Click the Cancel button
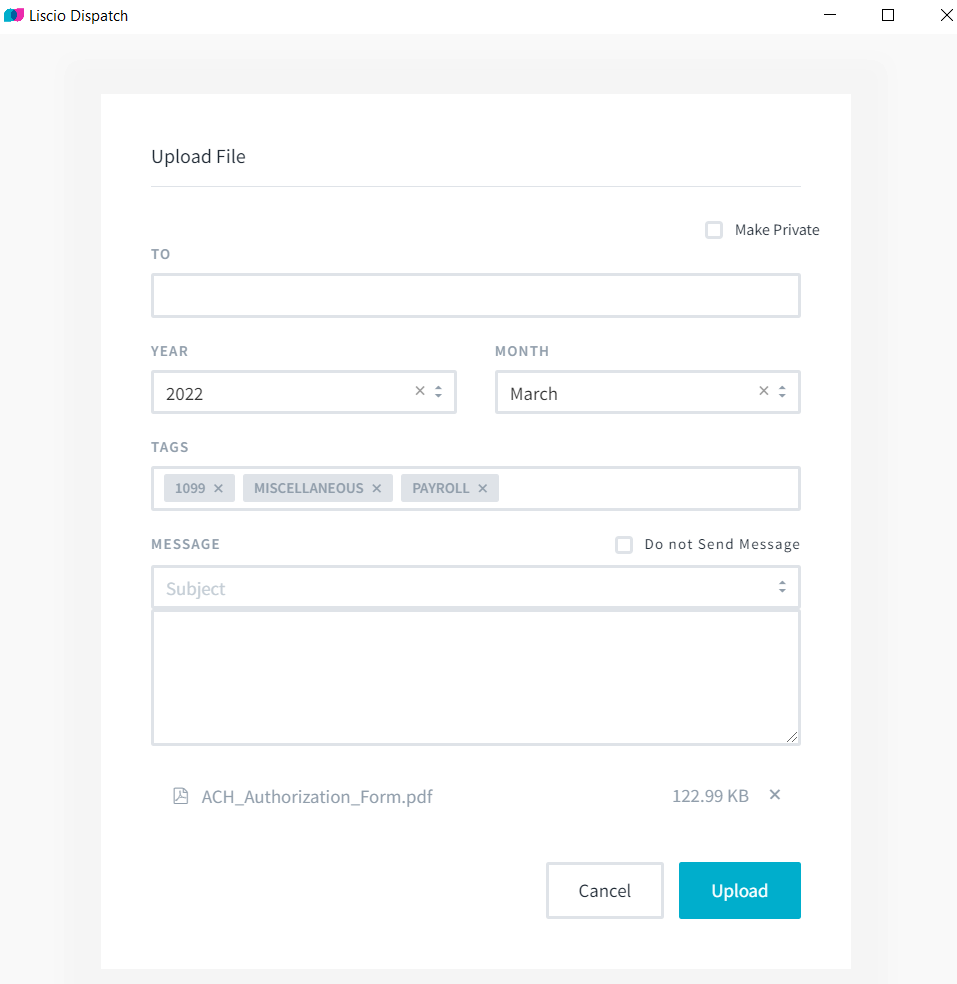This screenshot has width=957, height=984. pos(605,890)
